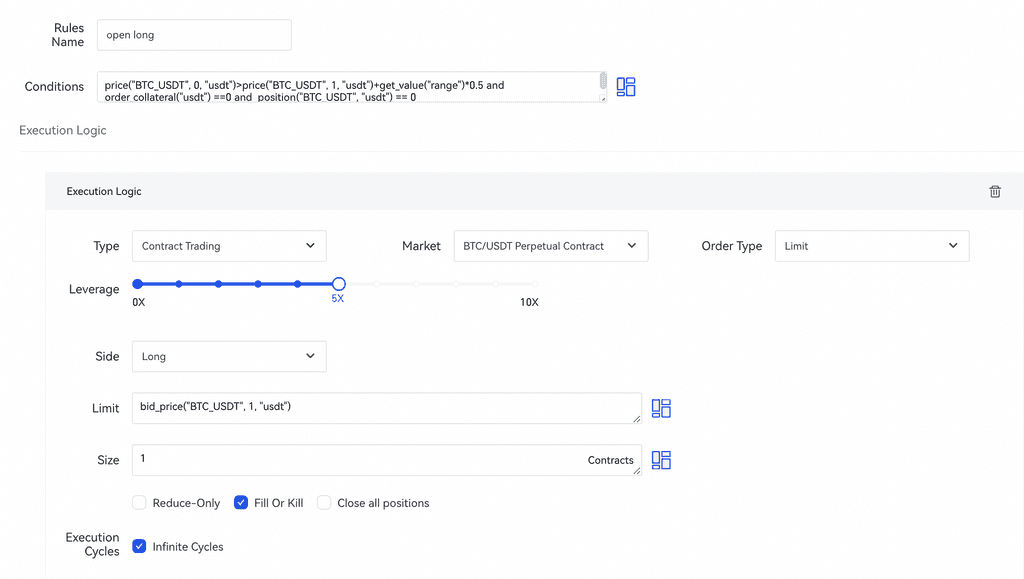Image resolution: width=1024 pixels, height=579 pixels.
Task: Open the Order Type dropdown set to Limit
Action: coord(871,246)
